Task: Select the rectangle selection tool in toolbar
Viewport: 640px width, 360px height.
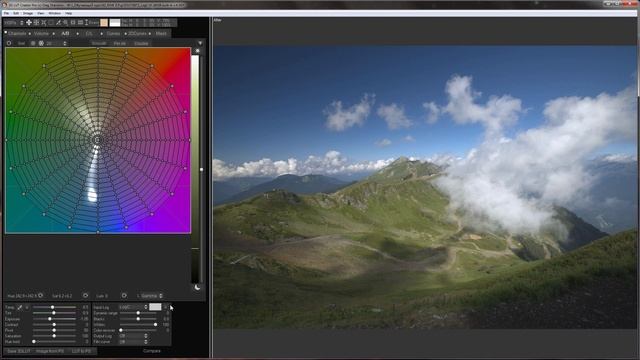Action: coord(51,22)
